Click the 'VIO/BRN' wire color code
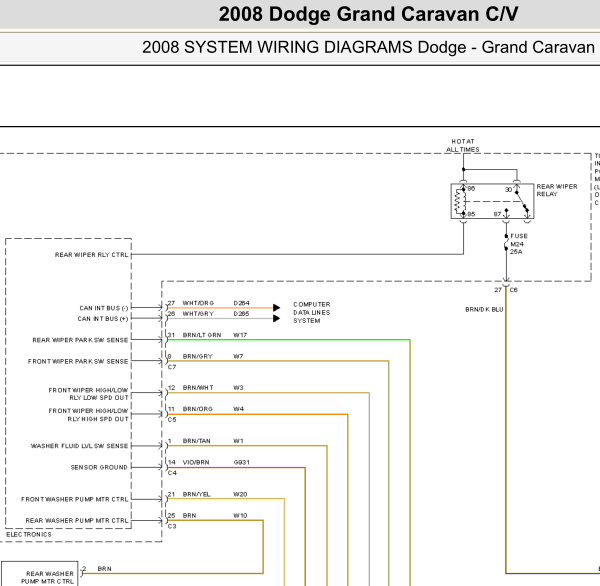The image size is (600, 586). click(196, 462)
